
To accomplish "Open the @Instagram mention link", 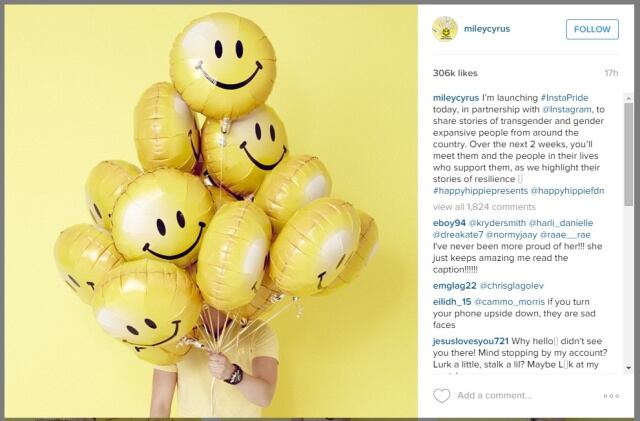I will (567, 109).
